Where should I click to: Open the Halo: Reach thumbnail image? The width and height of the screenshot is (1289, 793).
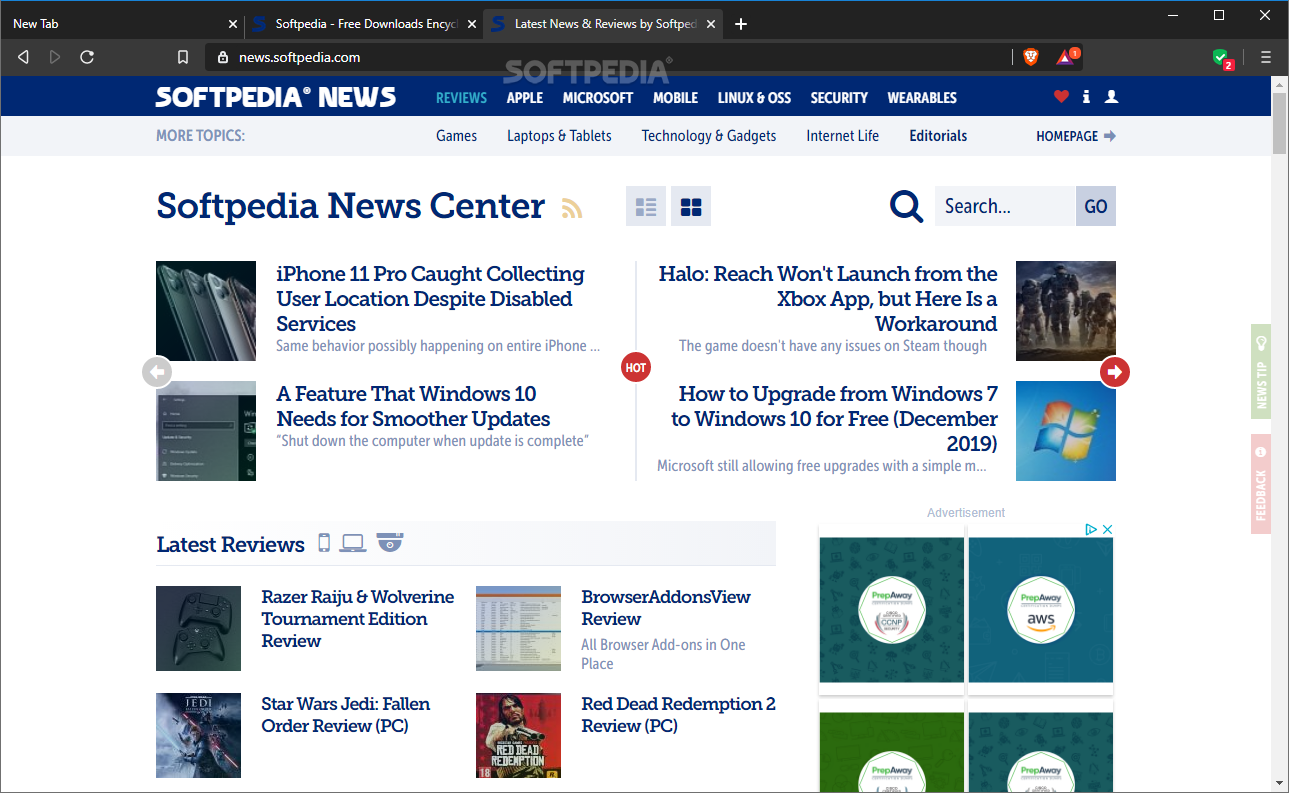click(x=1066, y=311)
